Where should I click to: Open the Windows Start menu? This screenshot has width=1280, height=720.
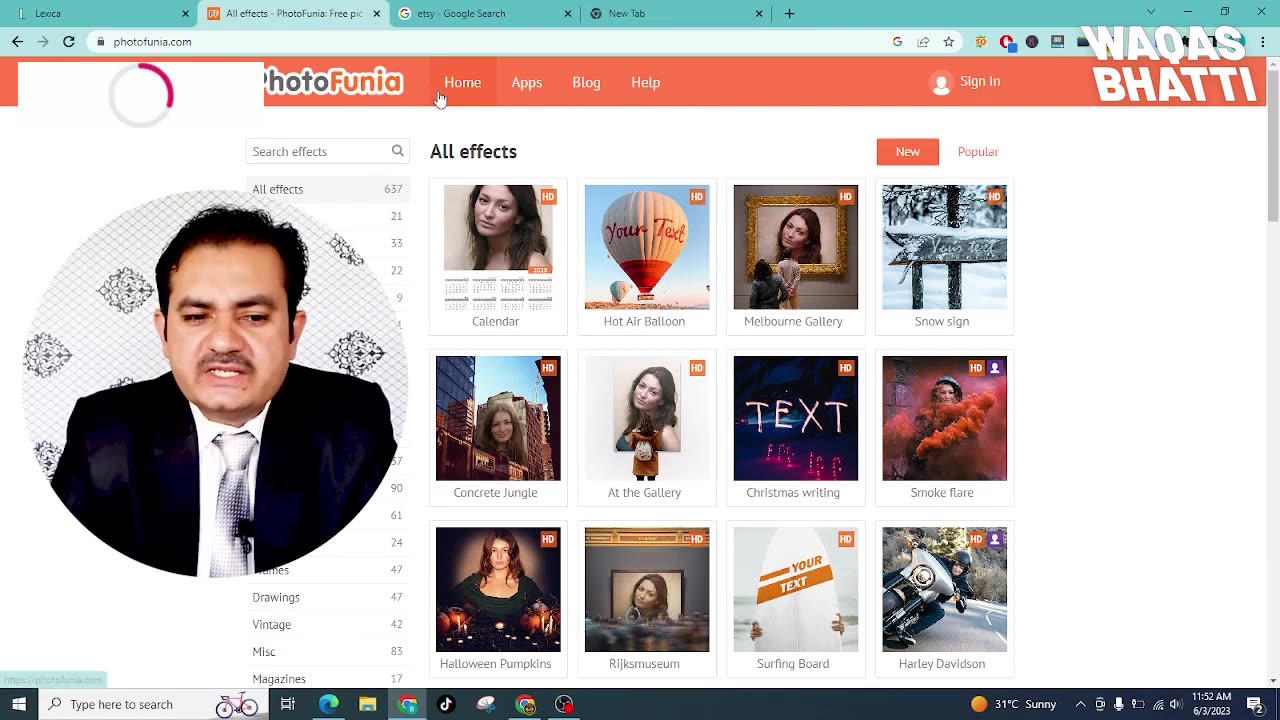(x=19, y=704)
